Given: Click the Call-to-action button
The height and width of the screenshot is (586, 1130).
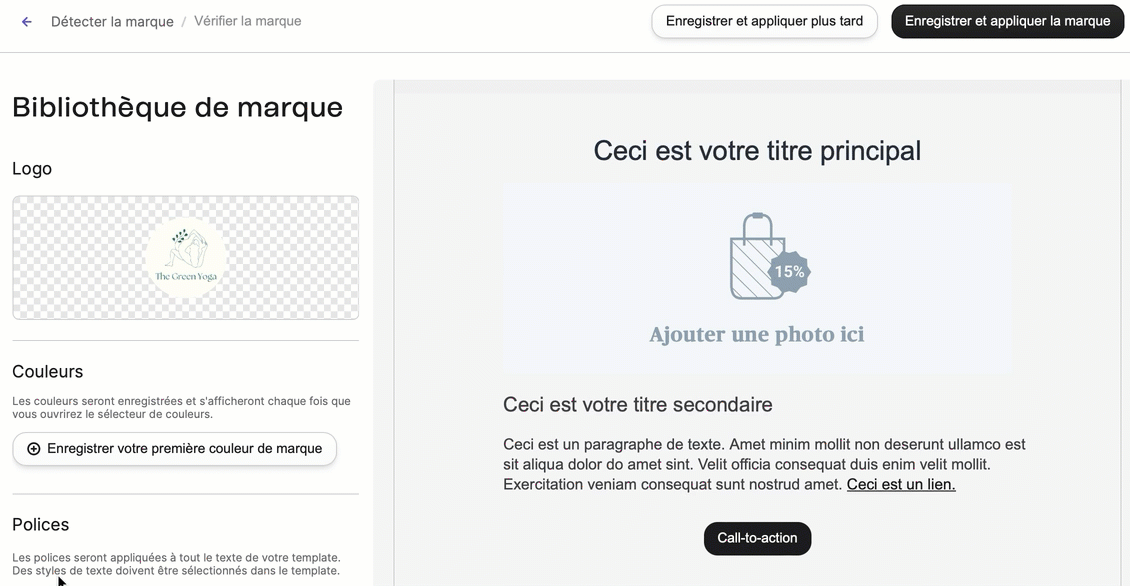Looking at the screenshot, I should click(x=757, y=538).
